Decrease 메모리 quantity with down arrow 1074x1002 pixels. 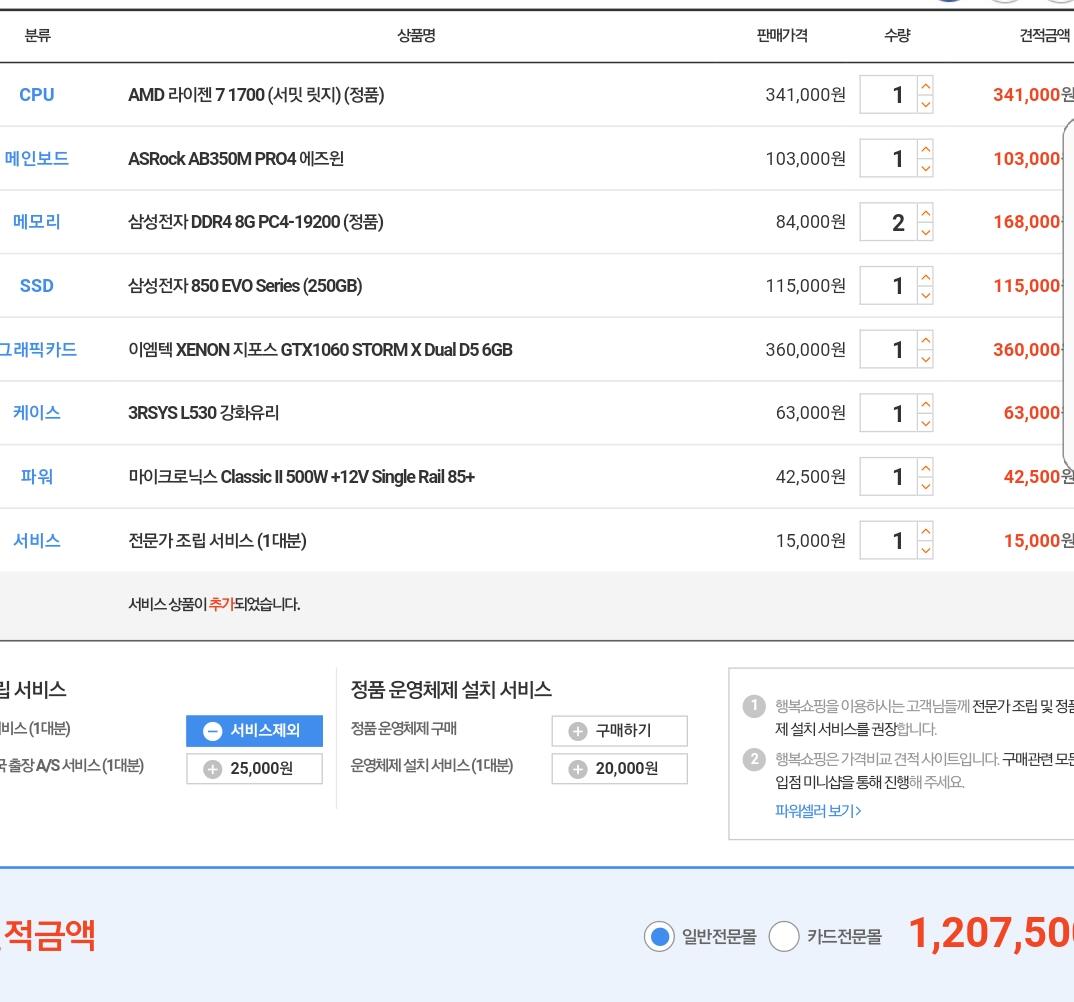click(x=925, y=231)
